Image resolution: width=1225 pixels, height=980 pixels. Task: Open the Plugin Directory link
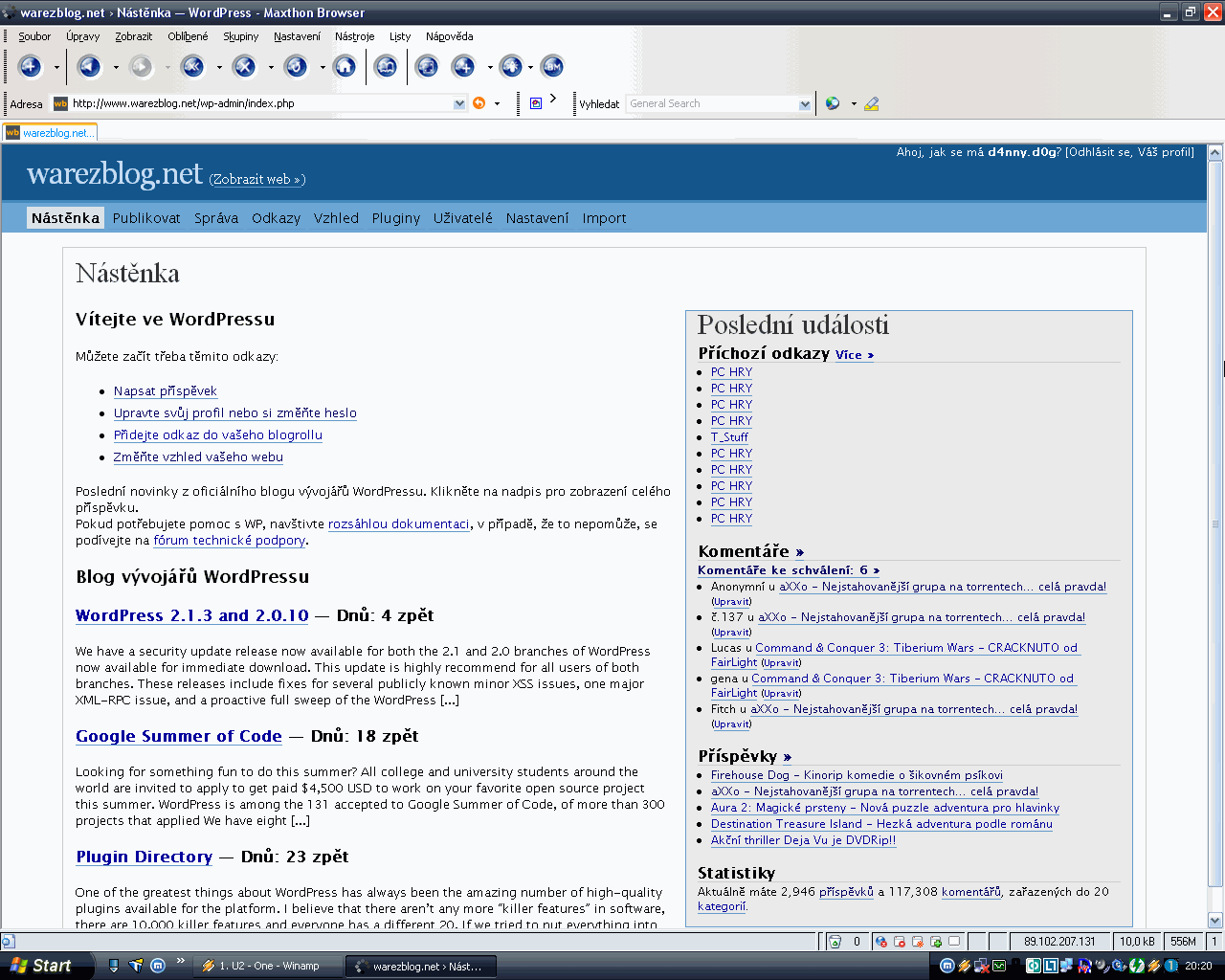145,857
